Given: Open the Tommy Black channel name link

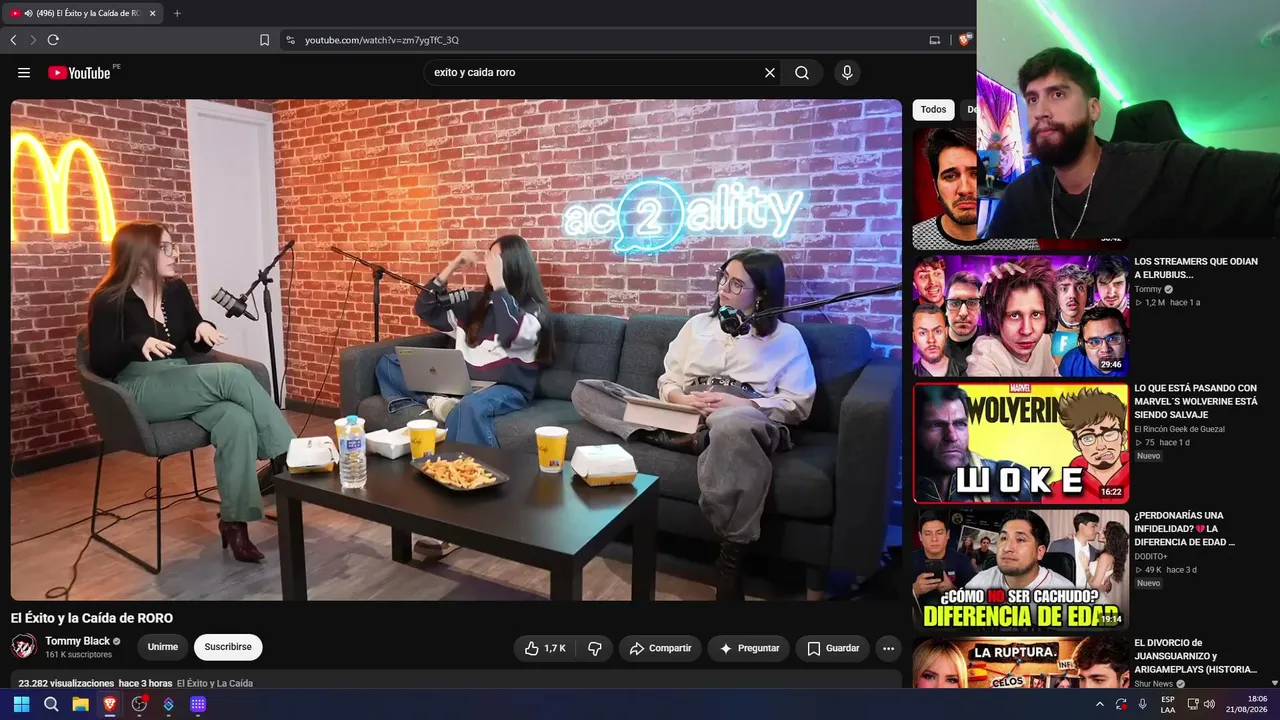Looking at the screenshot, I should [x=77, y=641].
